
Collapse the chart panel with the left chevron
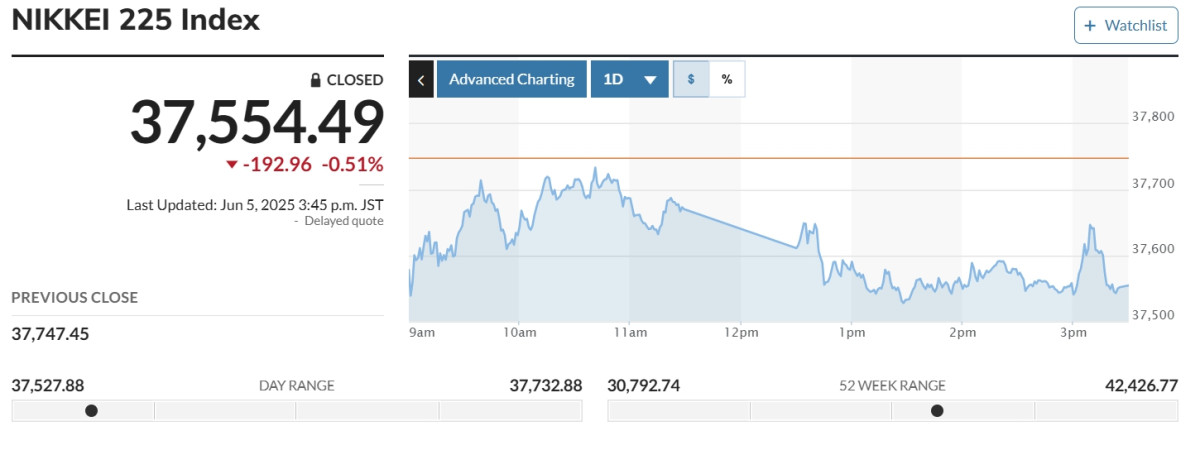(x=421, y=80)
